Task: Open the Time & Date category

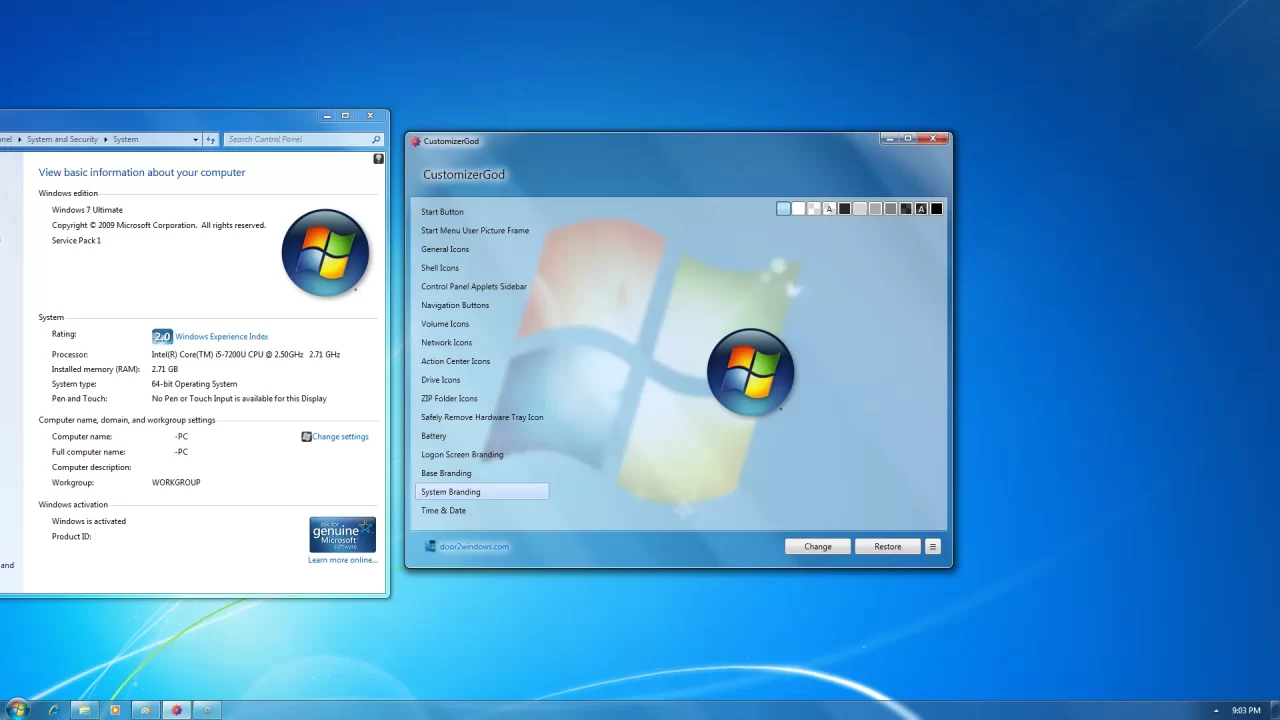Action: click(x=443, y=510)
